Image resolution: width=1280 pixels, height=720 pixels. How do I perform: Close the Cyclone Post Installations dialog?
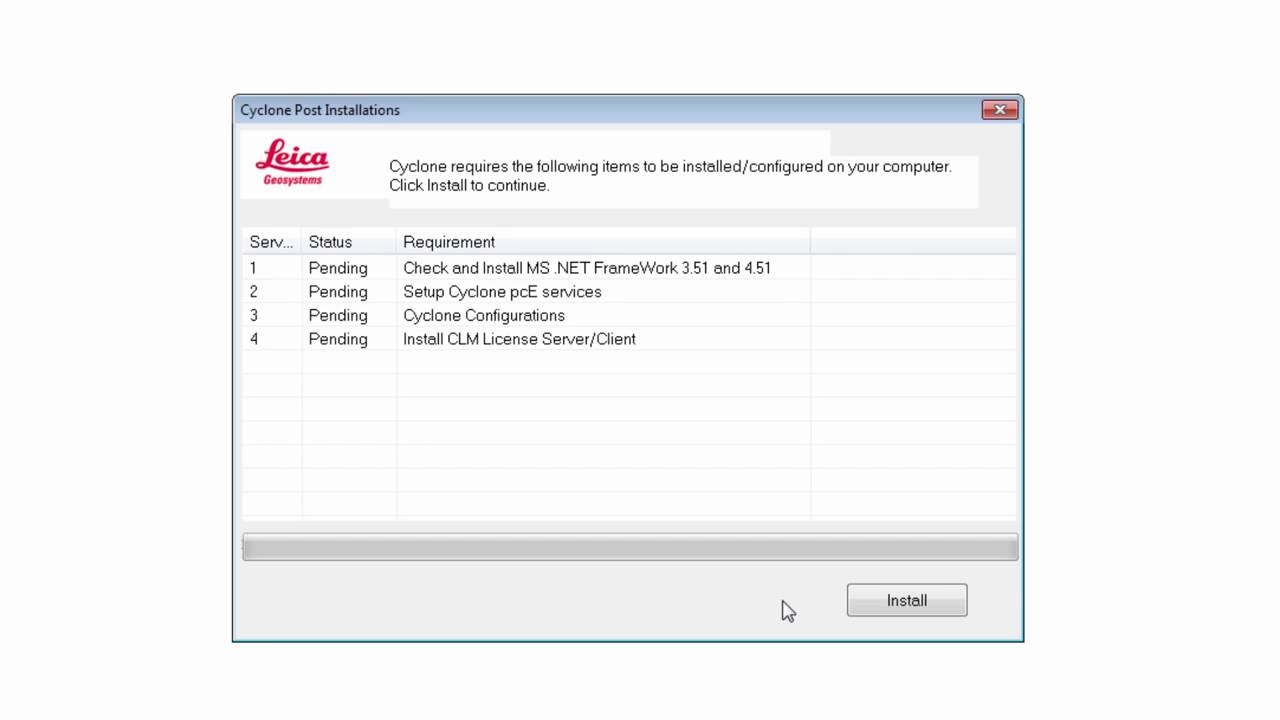(x=999, y=110)
